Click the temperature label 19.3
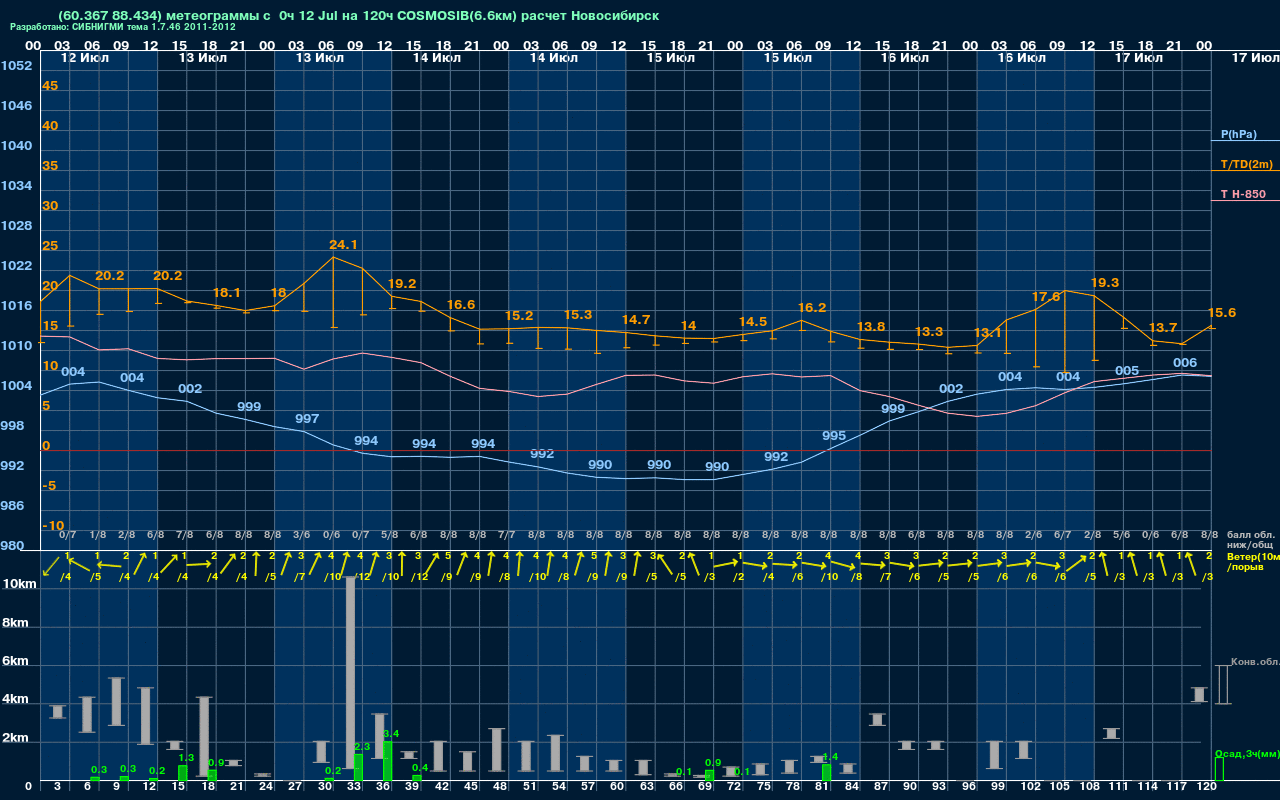Screen dimensions: 1280x800 (1105, 283)
